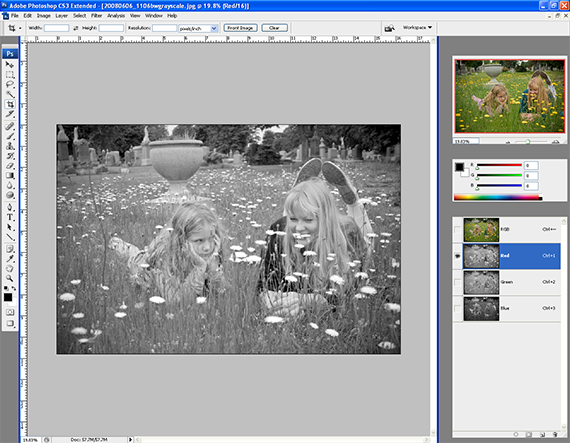The image size is (570, 443).
Task: Open the Help menu
Action: pyautogui.click(x=172, y=16)
